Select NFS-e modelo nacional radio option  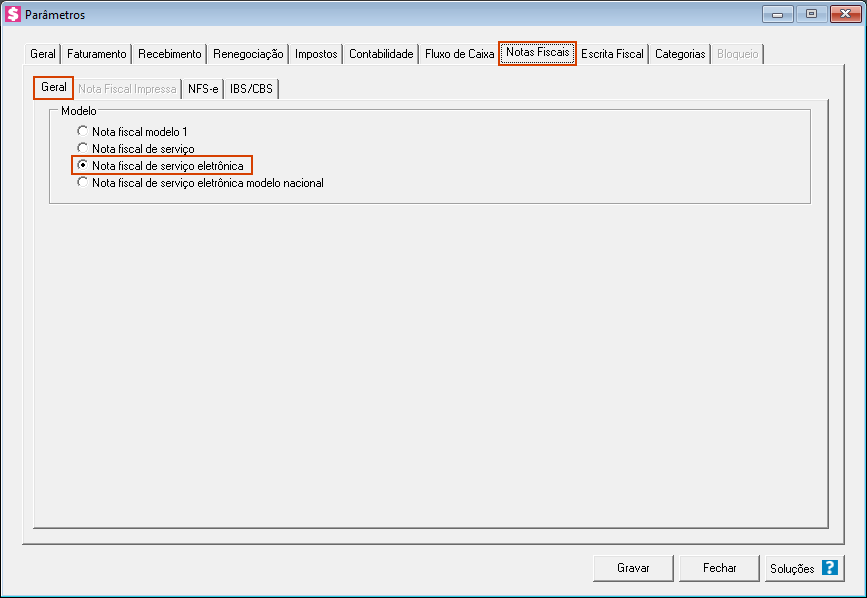click(x=83, y=183)
